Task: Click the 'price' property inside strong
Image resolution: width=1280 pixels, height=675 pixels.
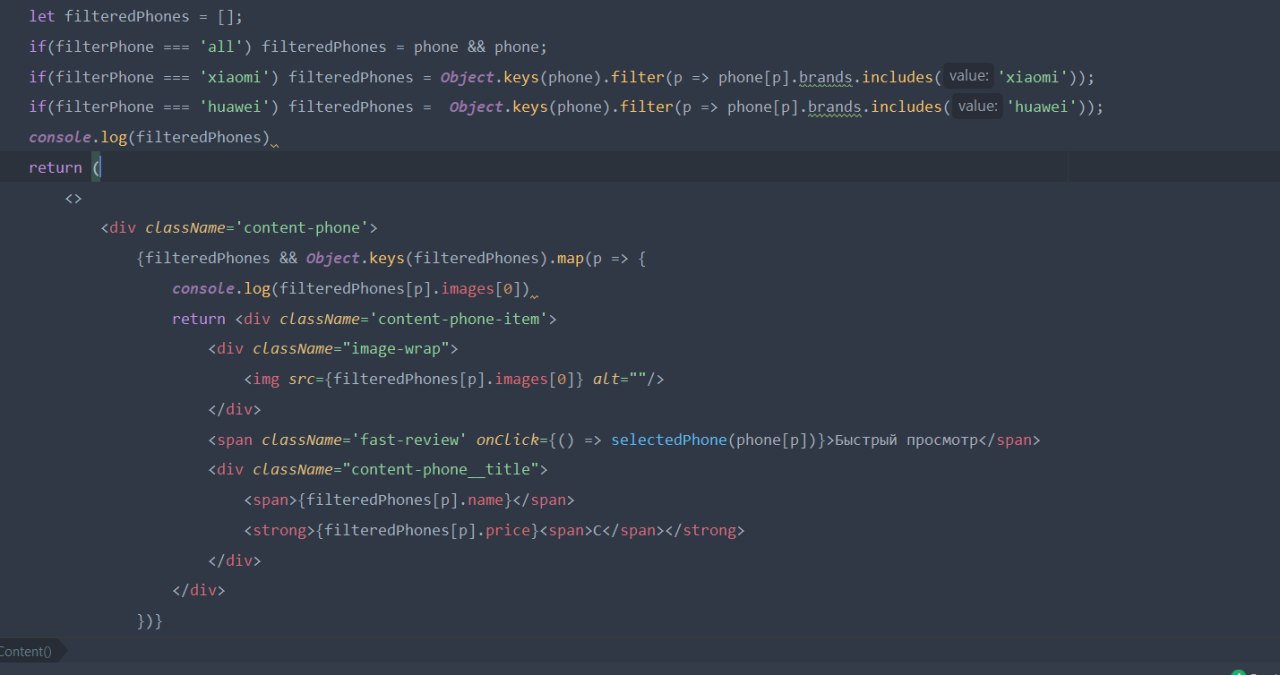Action: pos(507,530)
